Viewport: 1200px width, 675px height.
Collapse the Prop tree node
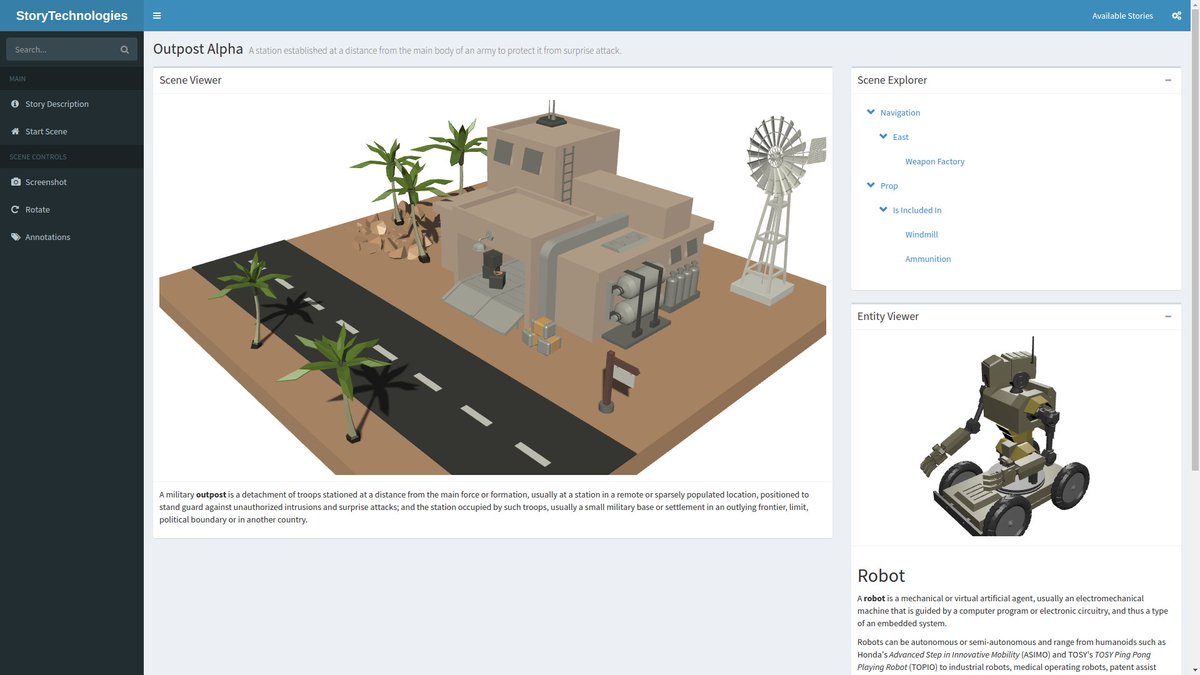(870, 185)
